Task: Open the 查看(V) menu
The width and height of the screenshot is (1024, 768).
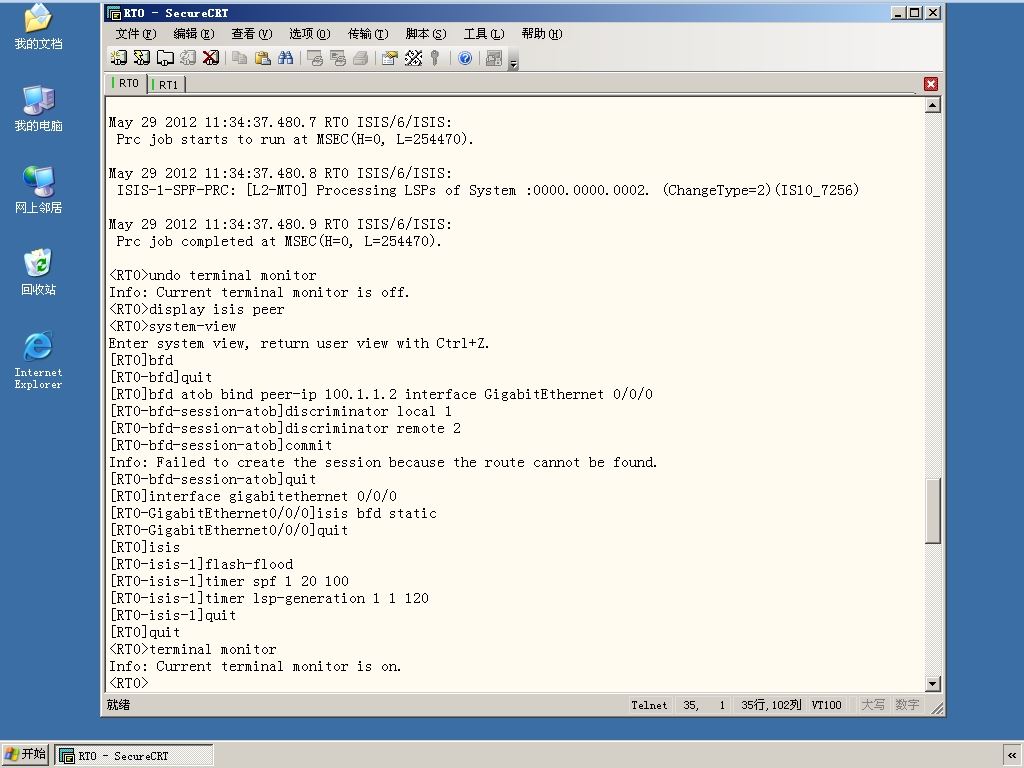Action: pos(251,34)
